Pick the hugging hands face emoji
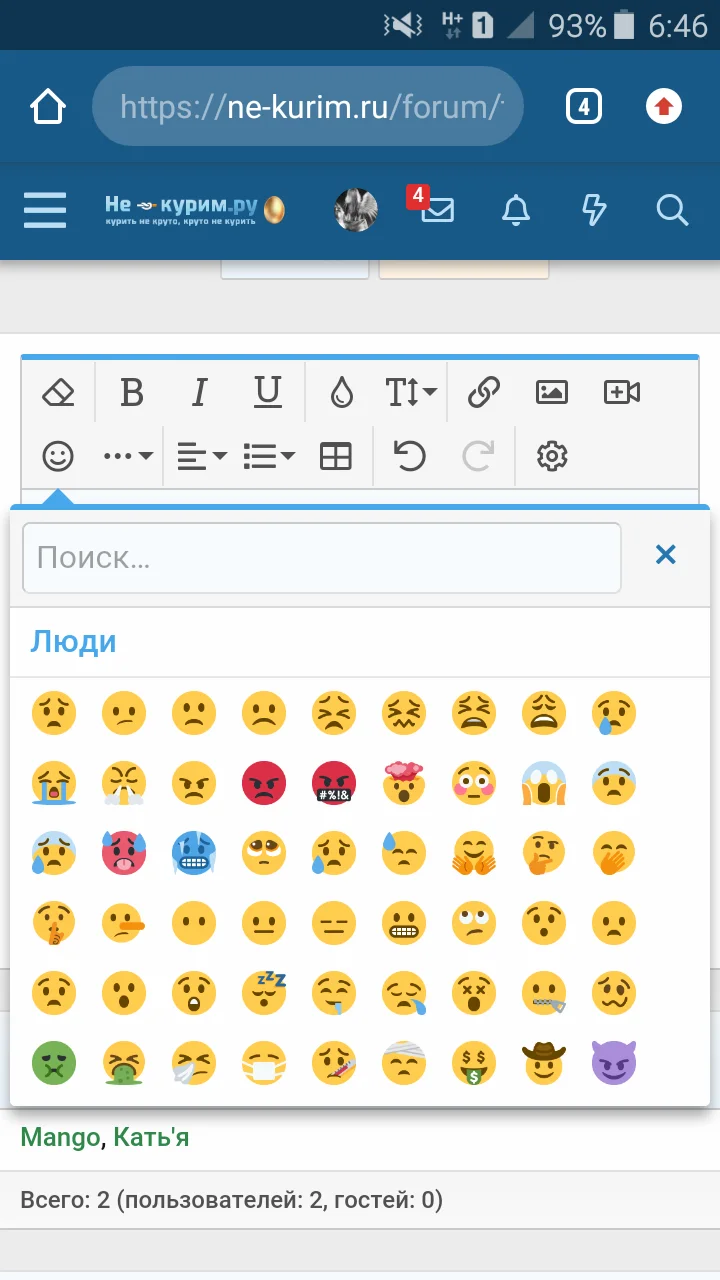The width and height of the screenshot is (720, 1280). [474, 853]
